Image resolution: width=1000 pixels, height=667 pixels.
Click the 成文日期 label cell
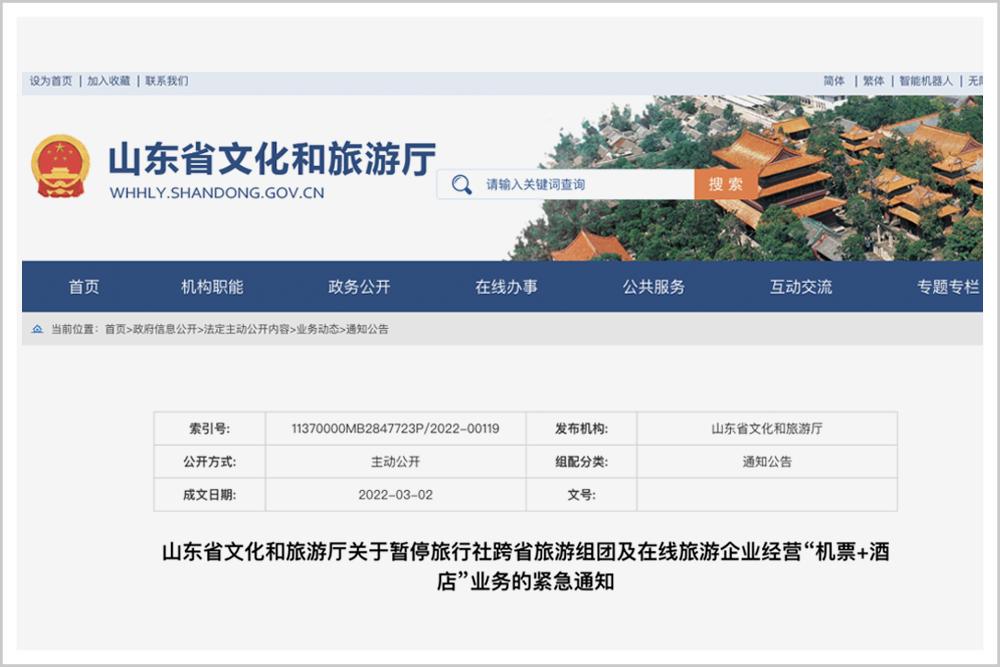pos(210,495)
